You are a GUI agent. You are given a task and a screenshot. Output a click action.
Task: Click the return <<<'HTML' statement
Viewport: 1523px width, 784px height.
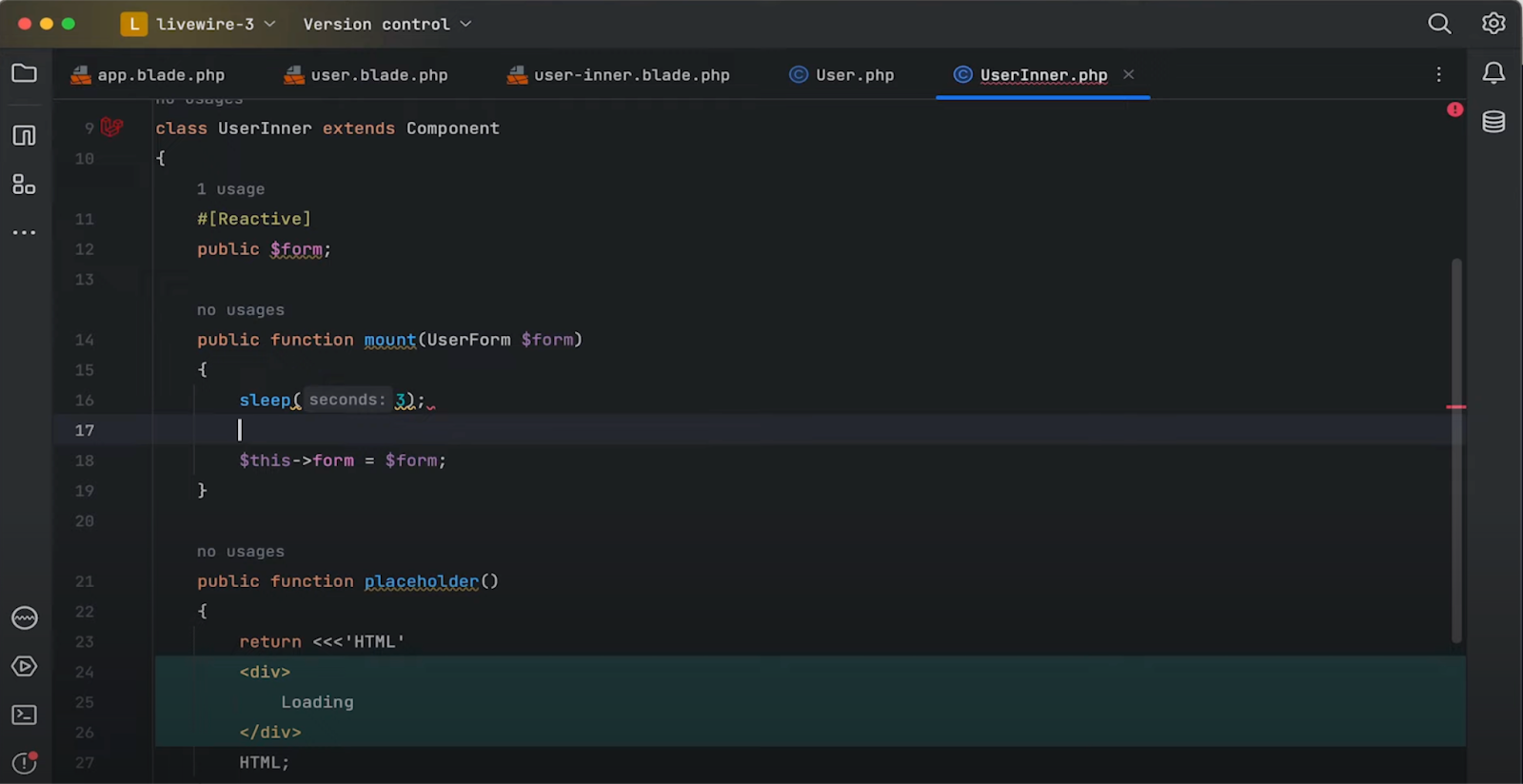tap(322, 642)
